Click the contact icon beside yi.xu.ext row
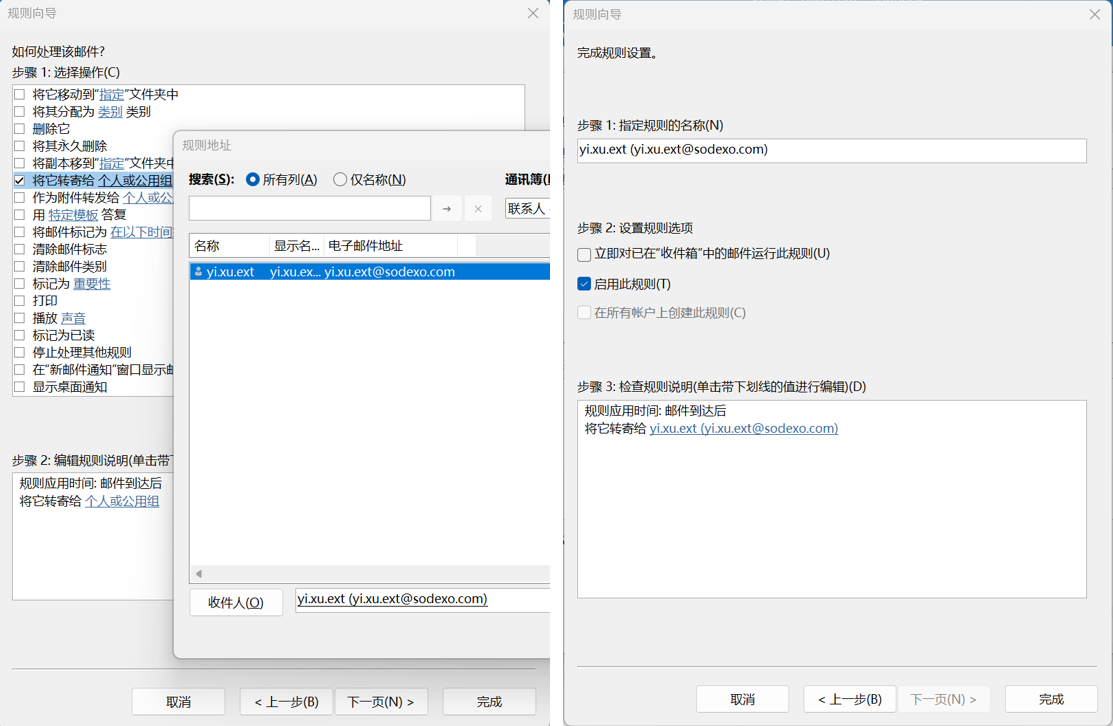This screenshot has height=726, width=1113. [x=198, y=272]
